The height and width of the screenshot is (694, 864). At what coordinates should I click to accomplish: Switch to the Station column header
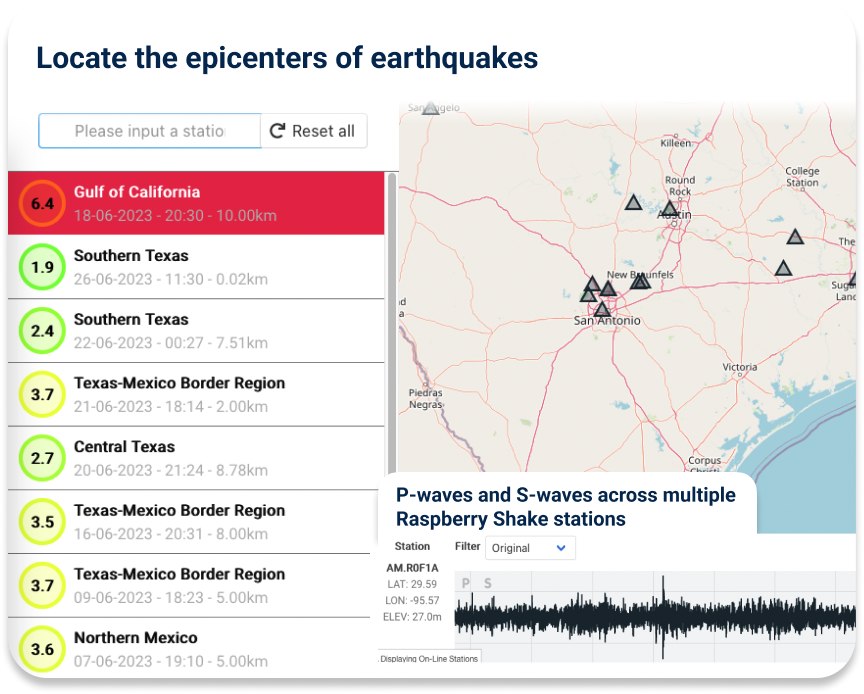coord(413,547)
